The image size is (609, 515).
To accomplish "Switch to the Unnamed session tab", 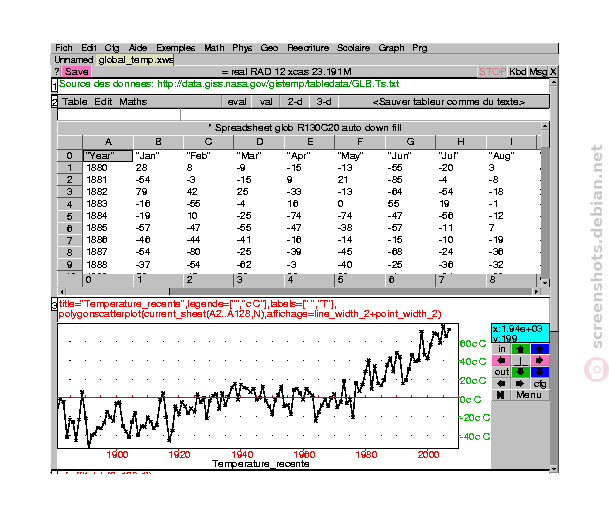I will click(x=73, y=60).
